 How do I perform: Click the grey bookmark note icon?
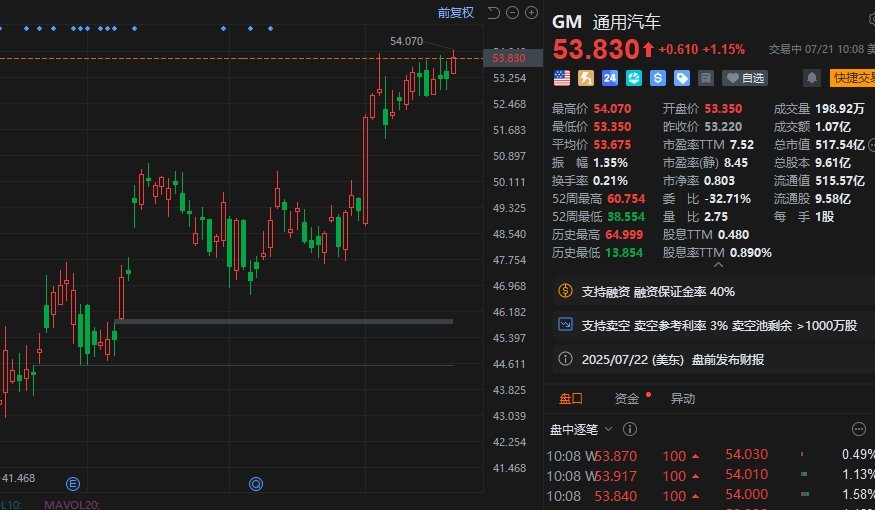[705, 78]
